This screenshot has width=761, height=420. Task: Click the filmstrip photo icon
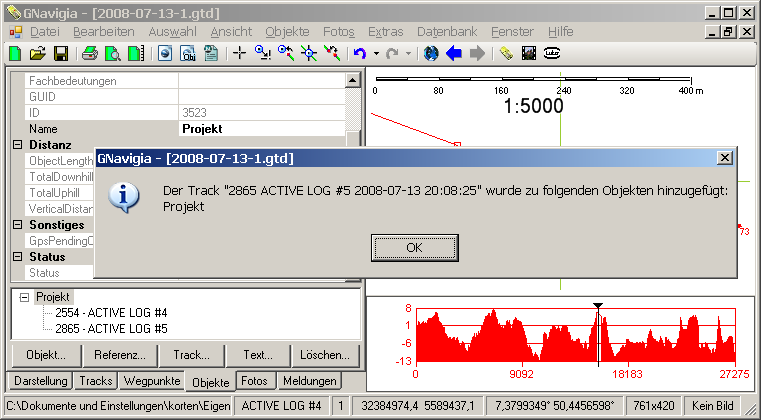(529, 53)
